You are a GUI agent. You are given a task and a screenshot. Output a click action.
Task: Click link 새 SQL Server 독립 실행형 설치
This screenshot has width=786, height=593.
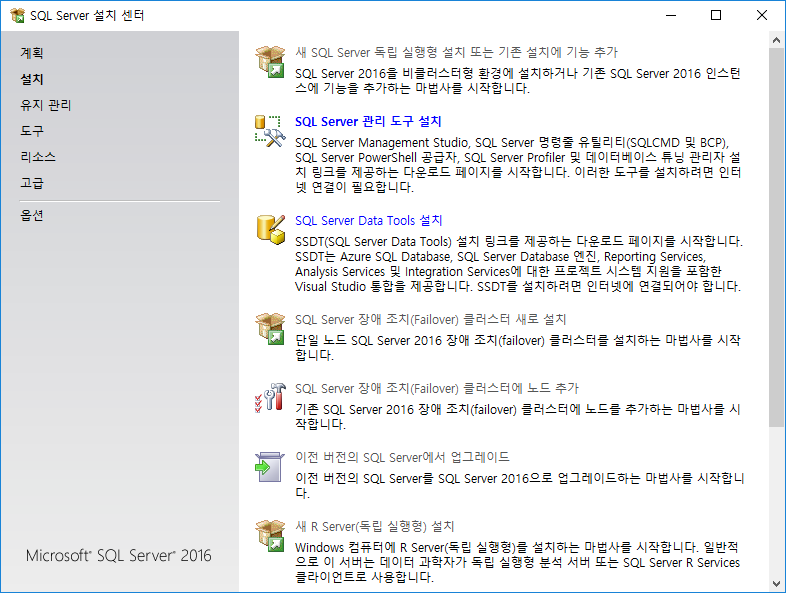coord(456,52)
